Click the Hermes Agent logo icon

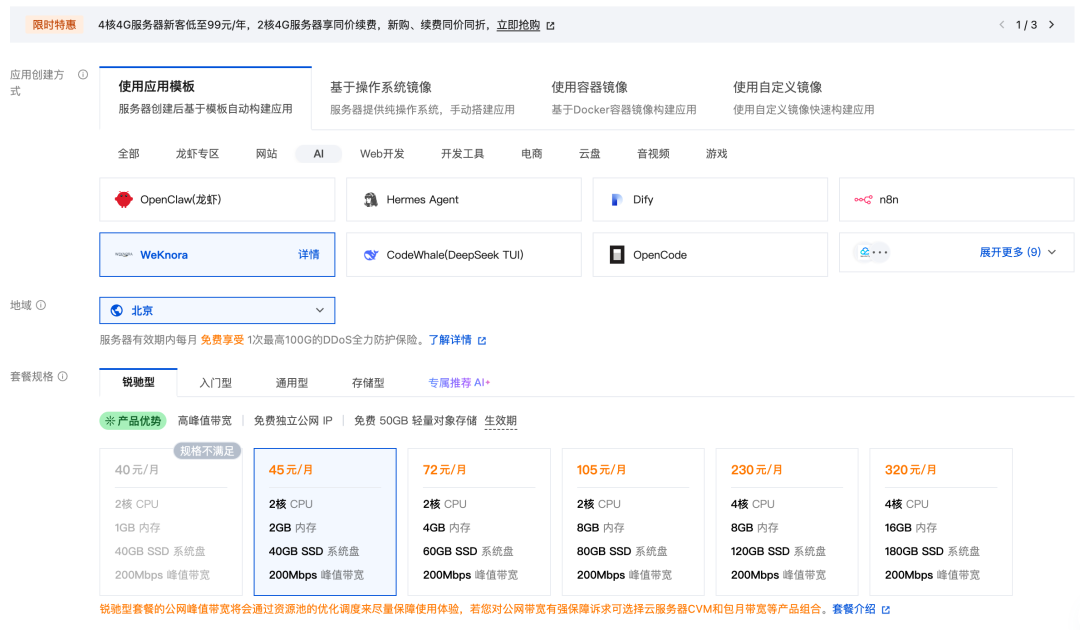click(371, 200)
